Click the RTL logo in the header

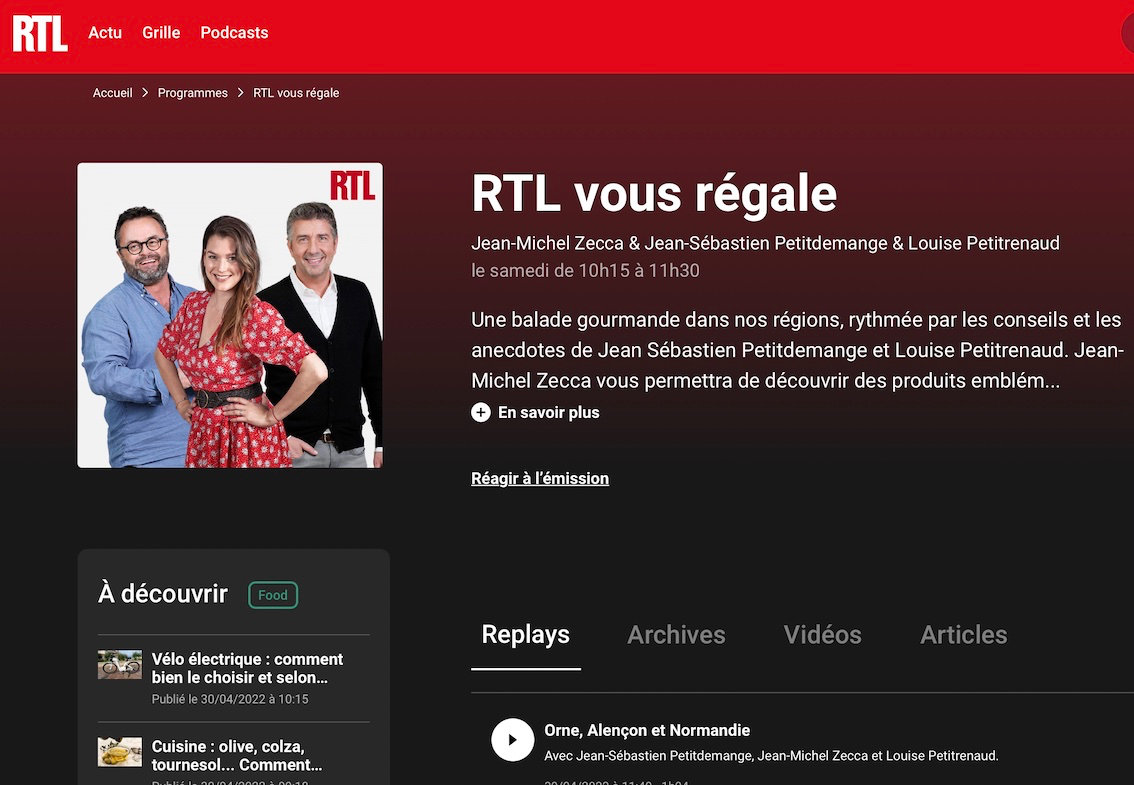click(40, 33)
